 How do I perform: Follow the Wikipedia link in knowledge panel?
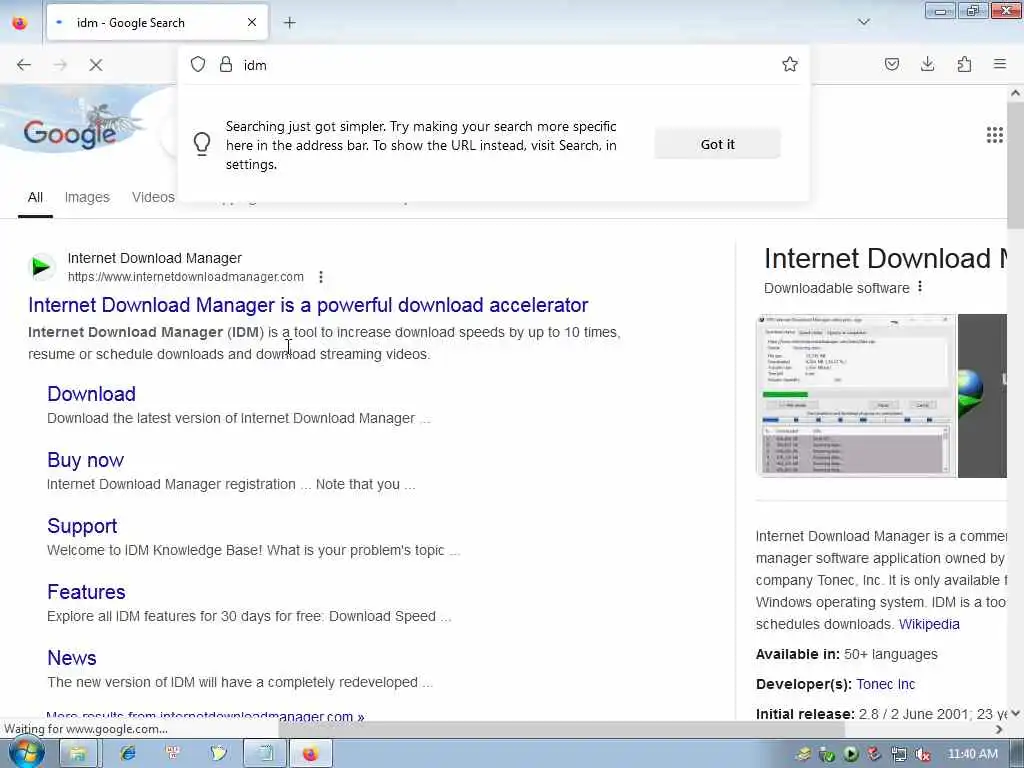coord(929,624)
